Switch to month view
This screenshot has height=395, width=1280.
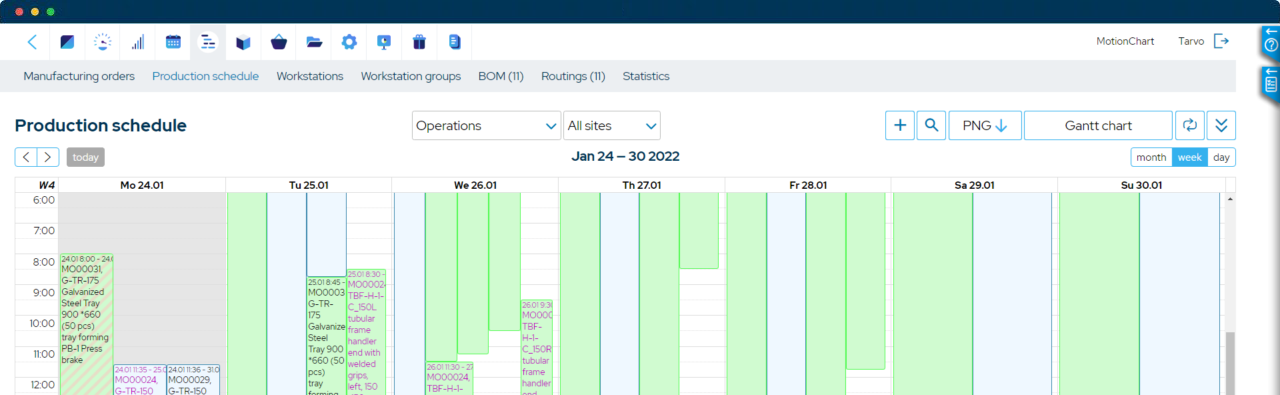(1151, 157)
